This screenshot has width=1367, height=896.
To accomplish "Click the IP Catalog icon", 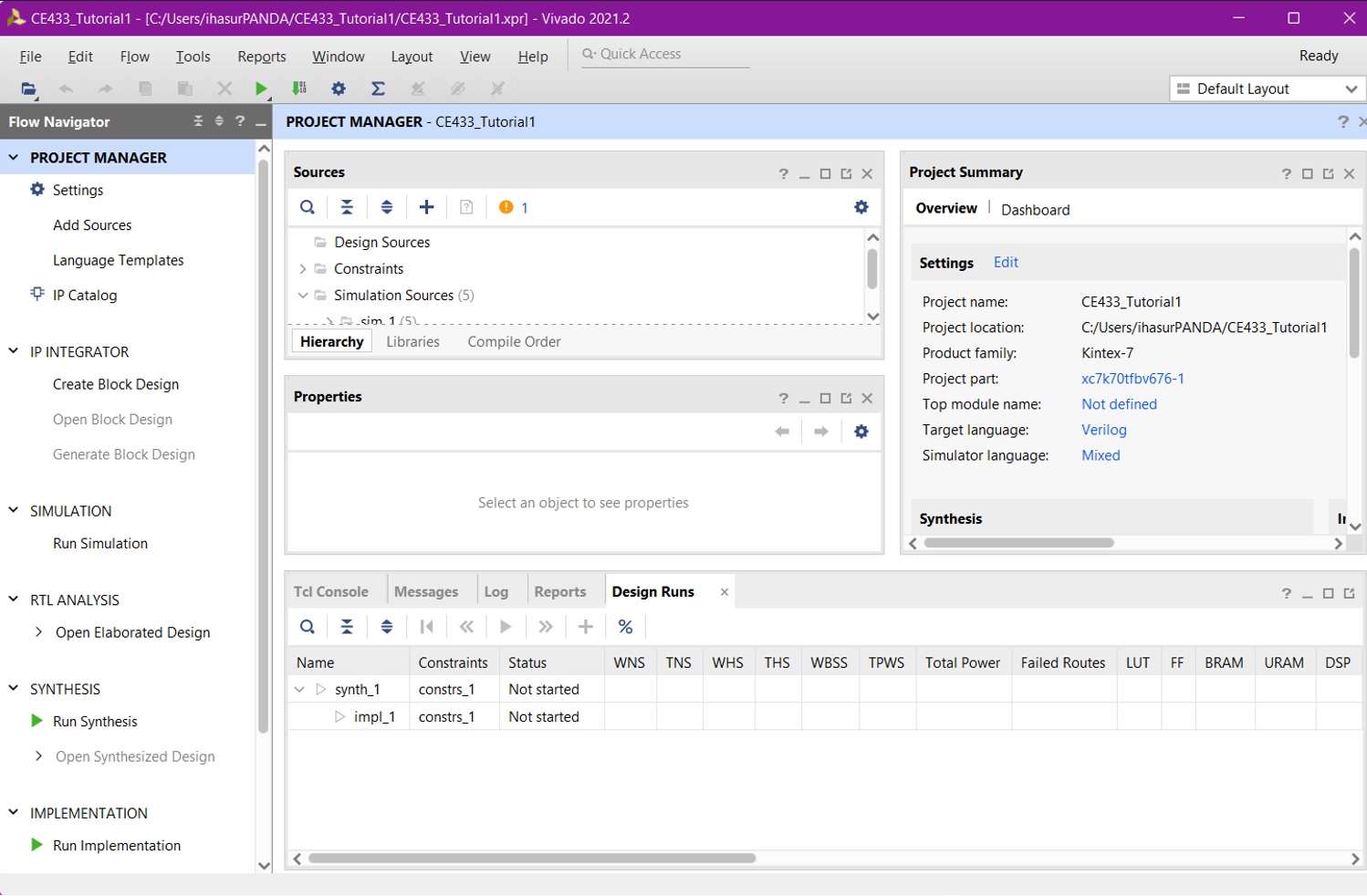I will [37, 294].
